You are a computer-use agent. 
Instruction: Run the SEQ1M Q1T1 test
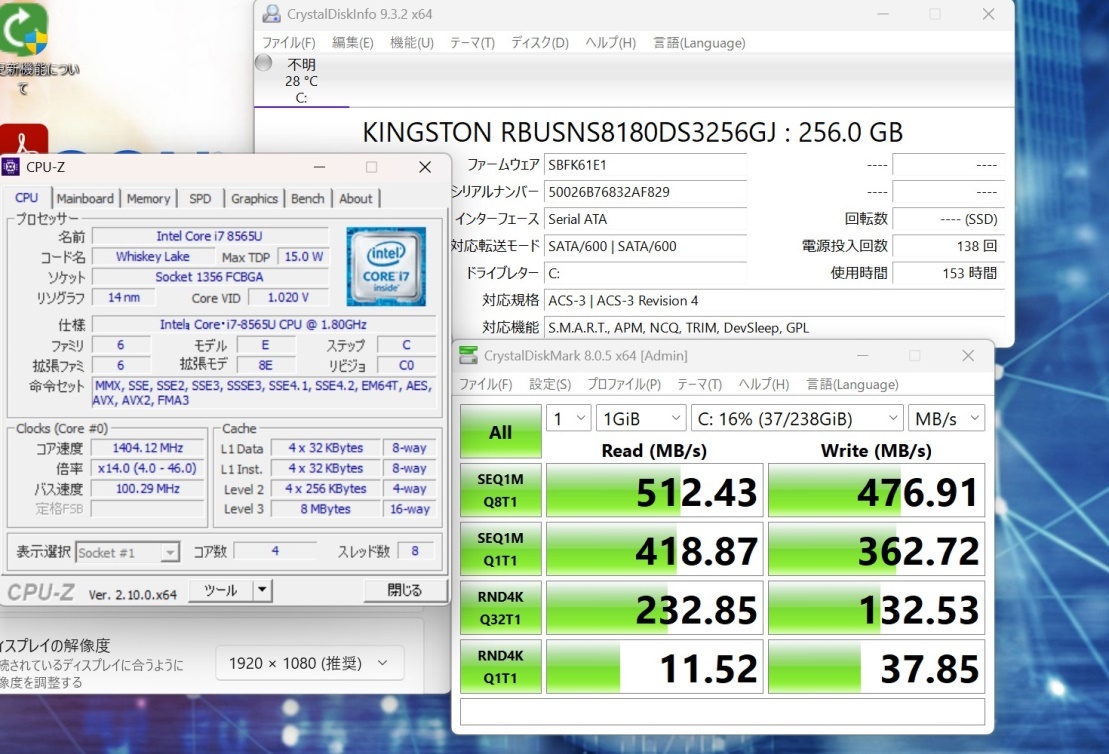click(x=501, y=549)
